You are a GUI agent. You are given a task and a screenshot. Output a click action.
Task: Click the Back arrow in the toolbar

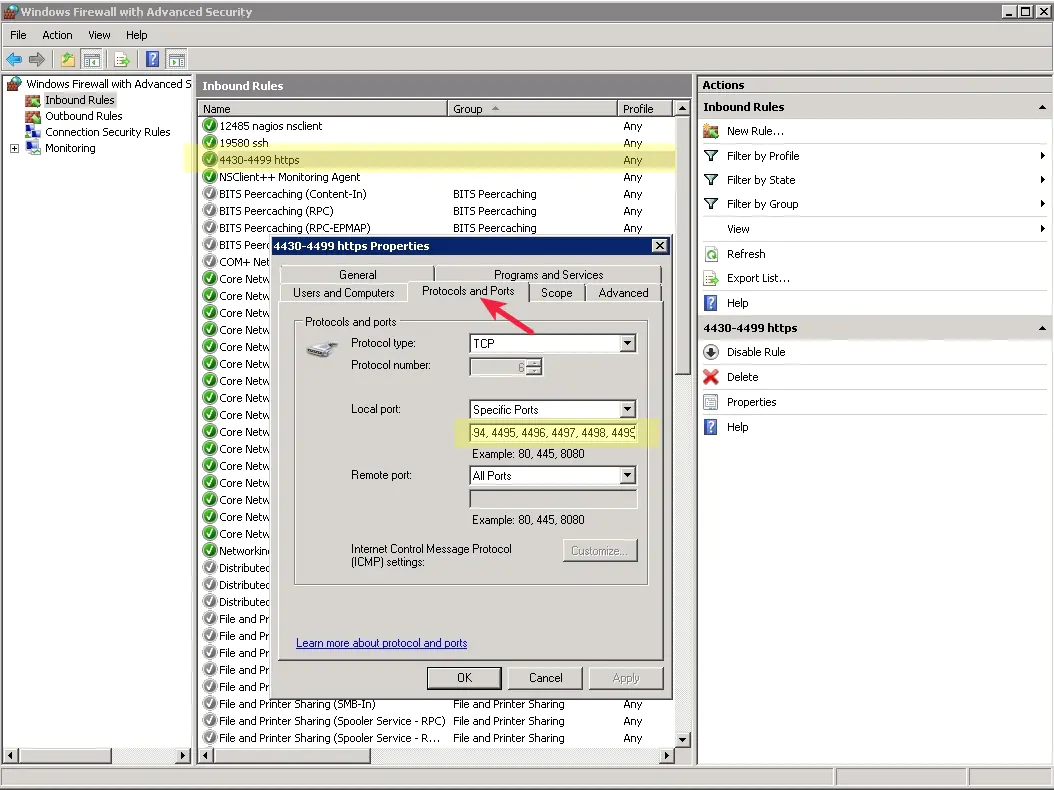(14, 60)
